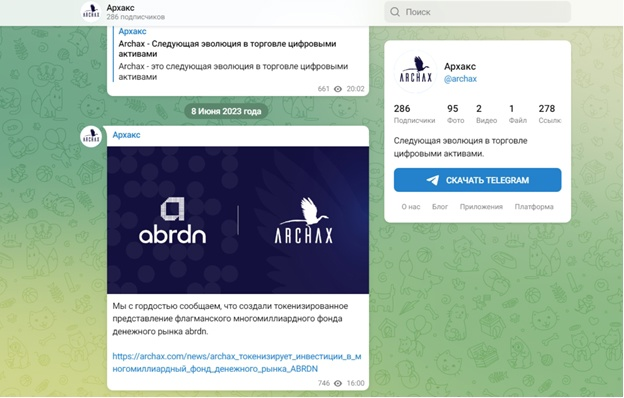Click the channel description text in the info card
The height and width of the screenshot is (398, 624).
tap(460, 147)
